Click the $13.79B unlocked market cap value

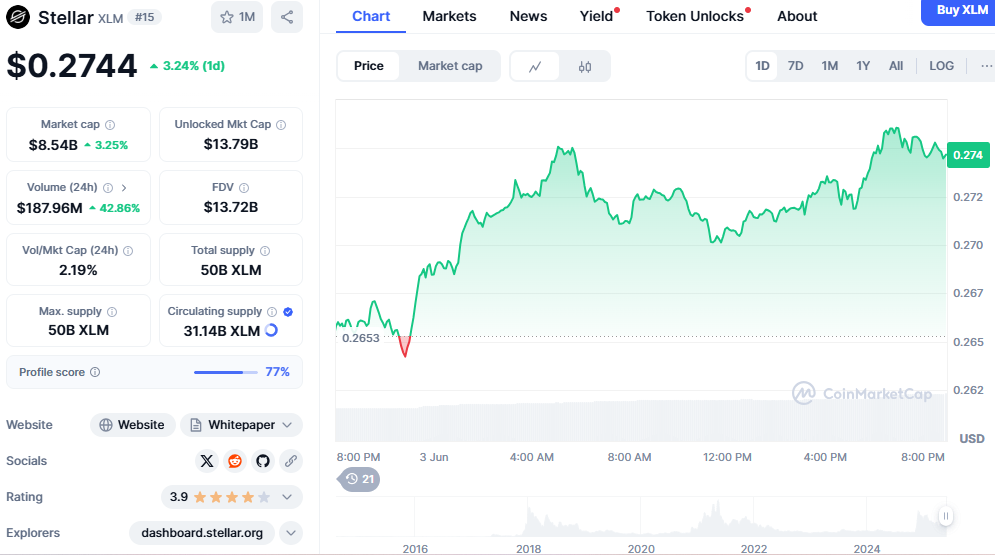[x=231, y=145]
